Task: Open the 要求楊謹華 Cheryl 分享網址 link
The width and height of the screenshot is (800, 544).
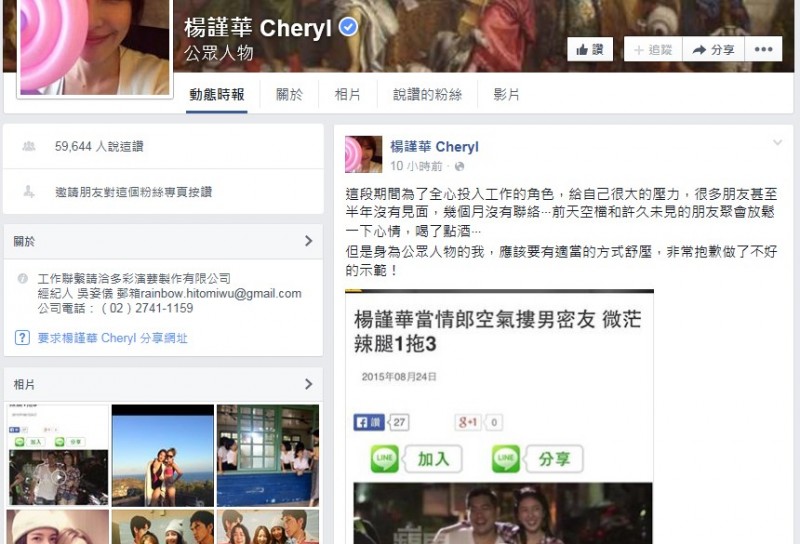Action: 113,338
